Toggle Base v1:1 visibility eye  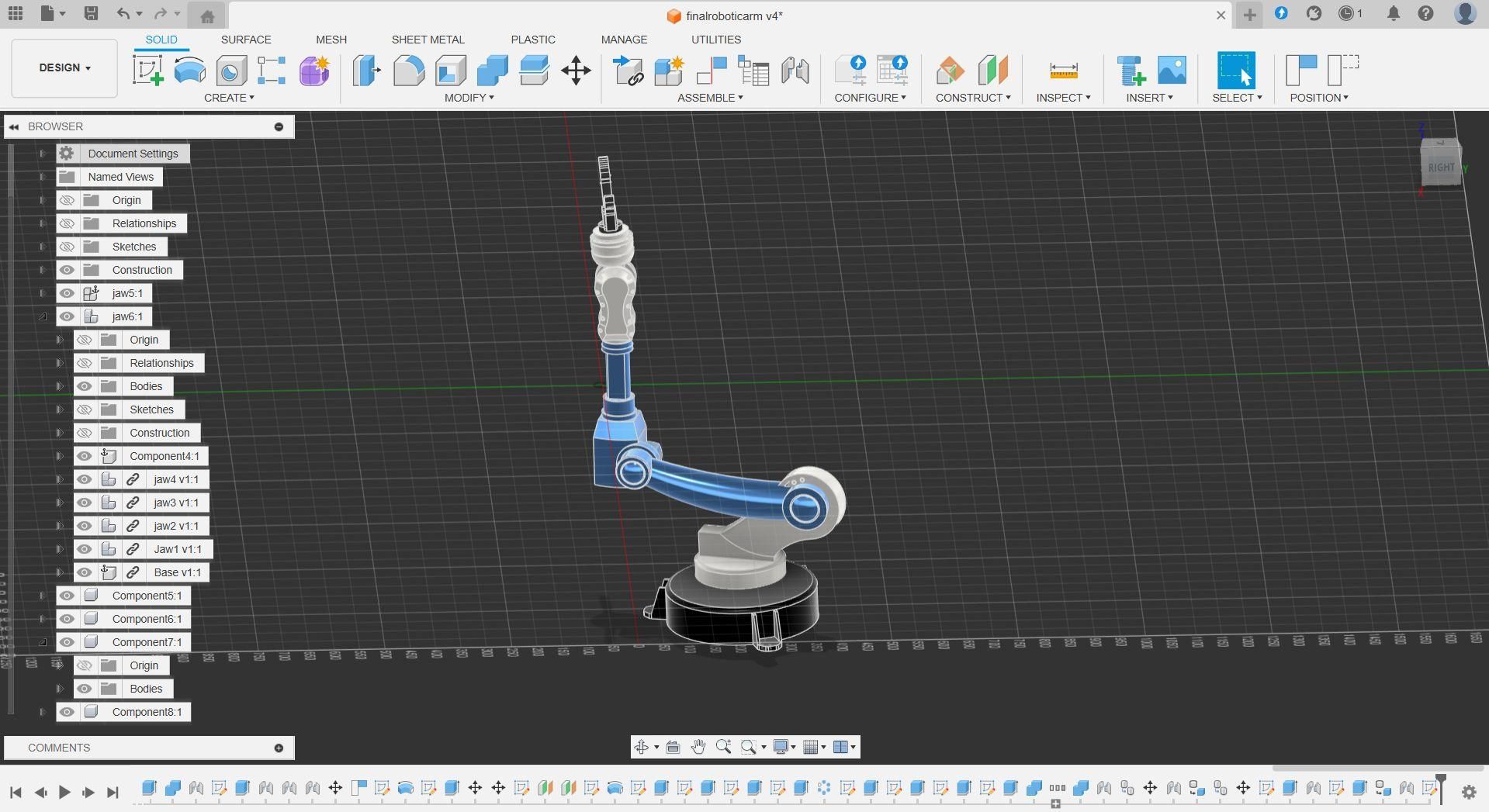85,572
